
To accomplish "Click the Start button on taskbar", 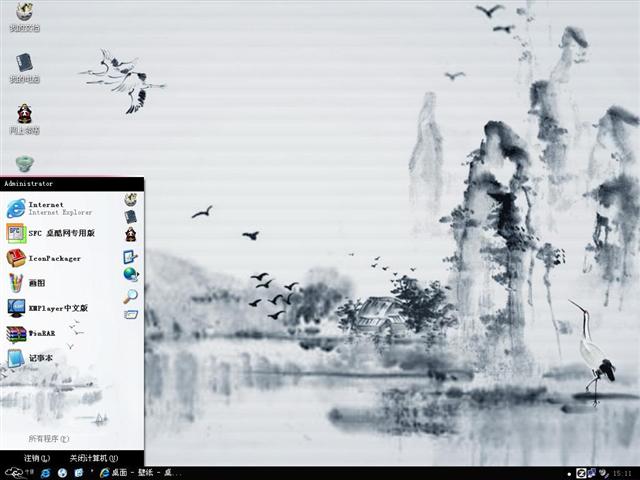I will [x=18, y=472].
